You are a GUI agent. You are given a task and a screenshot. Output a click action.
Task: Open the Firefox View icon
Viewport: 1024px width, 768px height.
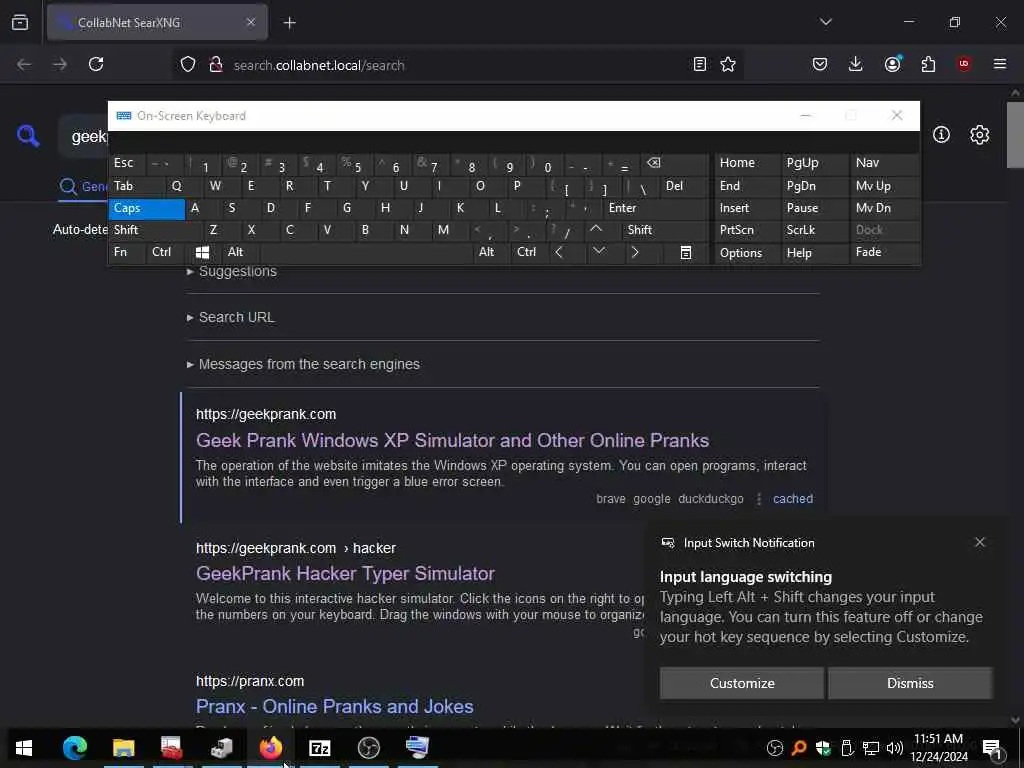pos(20,22)
